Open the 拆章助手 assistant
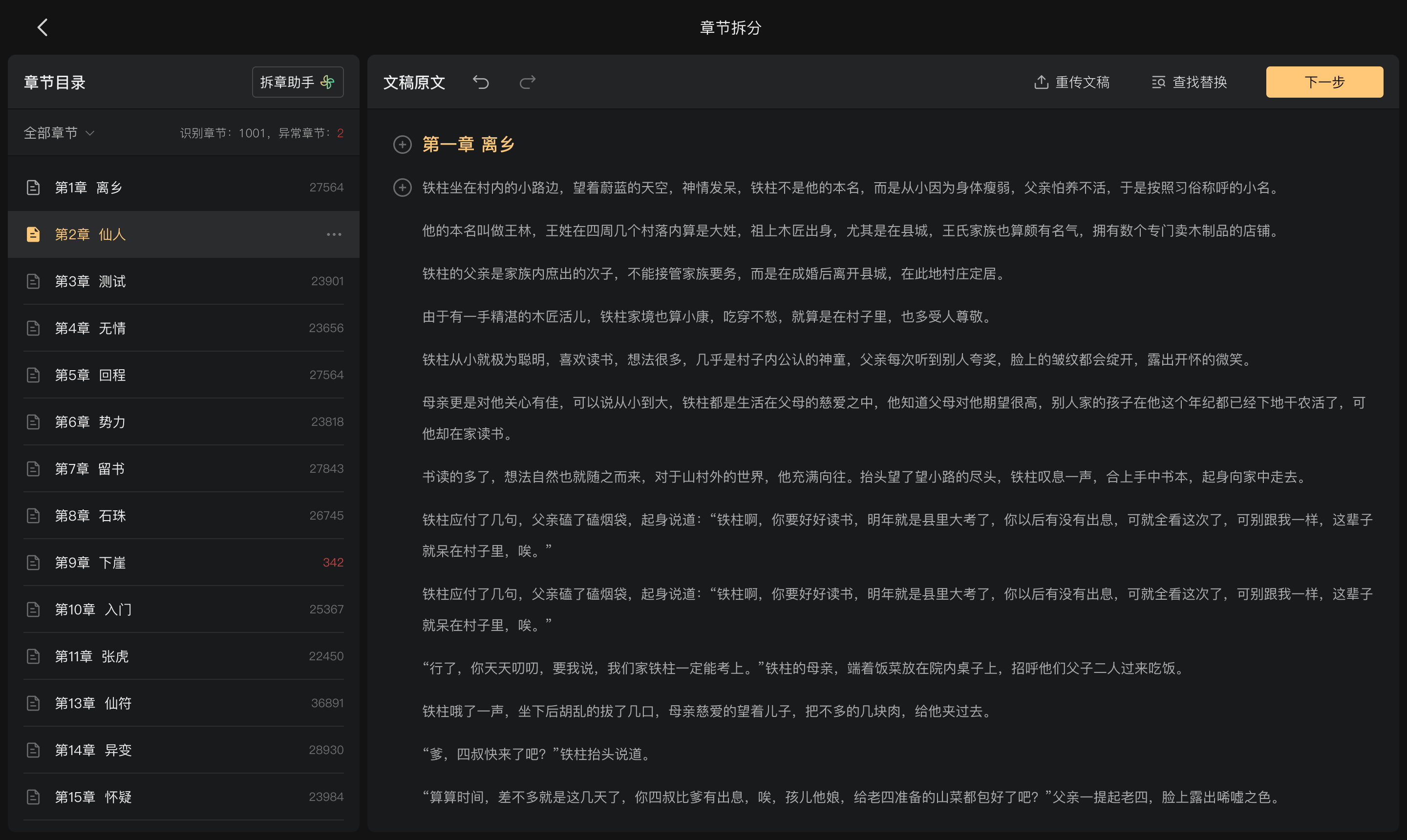 click(298, 82)
